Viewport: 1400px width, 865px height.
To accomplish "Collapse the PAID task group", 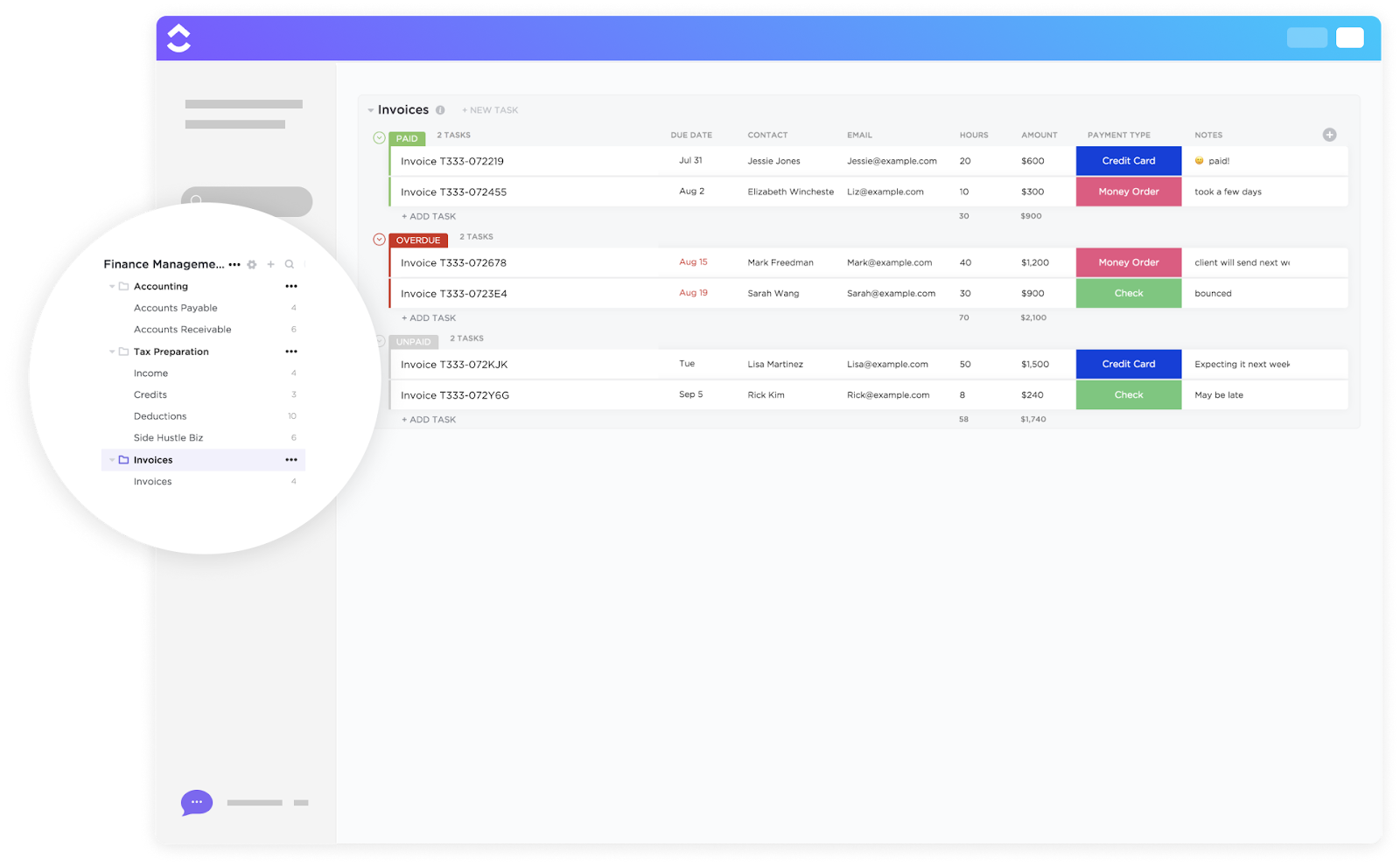I will point(378,137).
